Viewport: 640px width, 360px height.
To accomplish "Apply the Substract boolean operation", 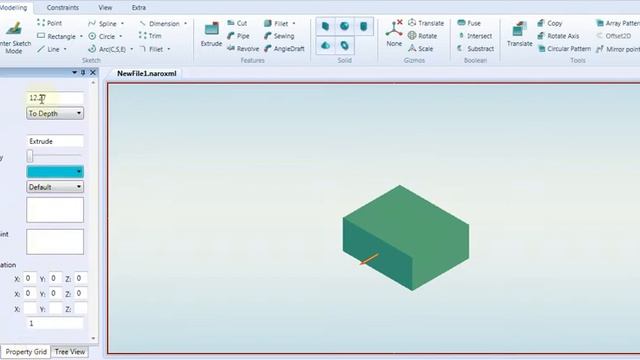I will click(x=476, y=49).
